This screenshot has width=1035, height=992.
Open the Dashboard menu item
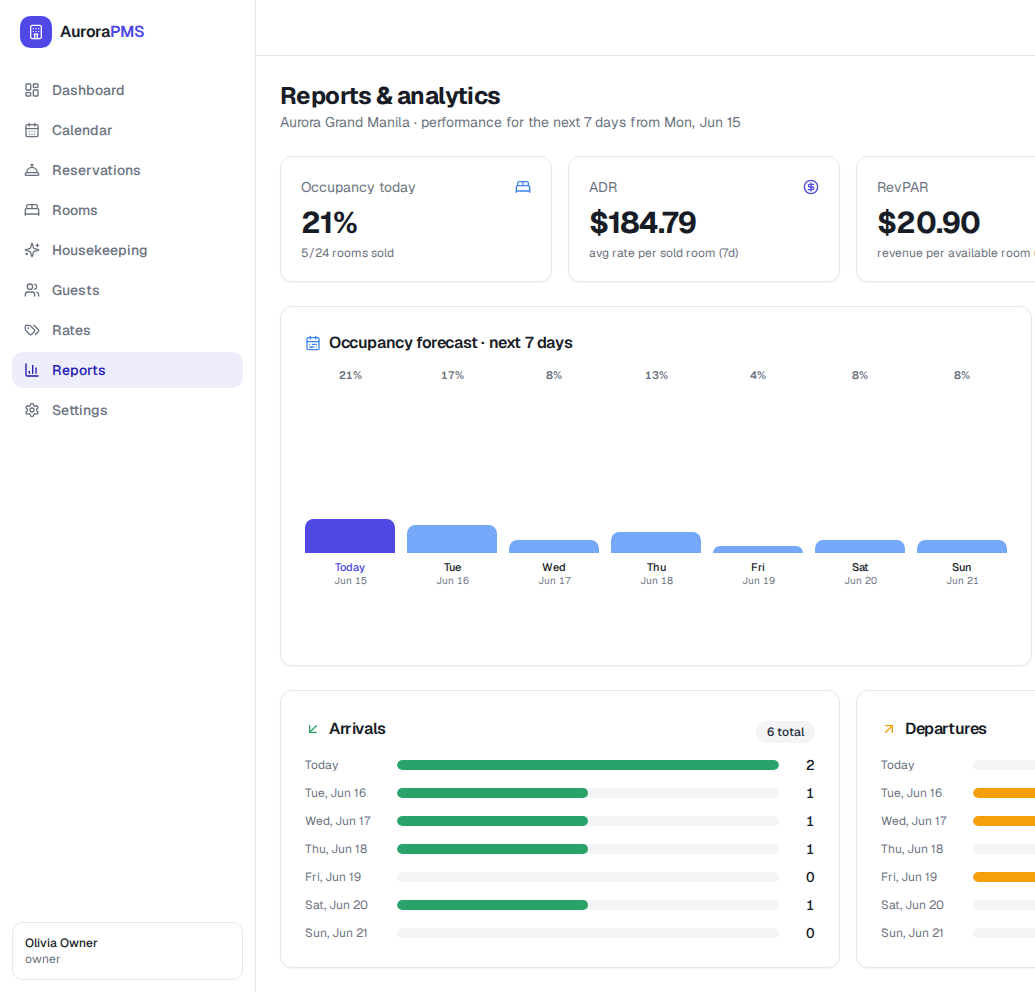[x=127, y=90]
